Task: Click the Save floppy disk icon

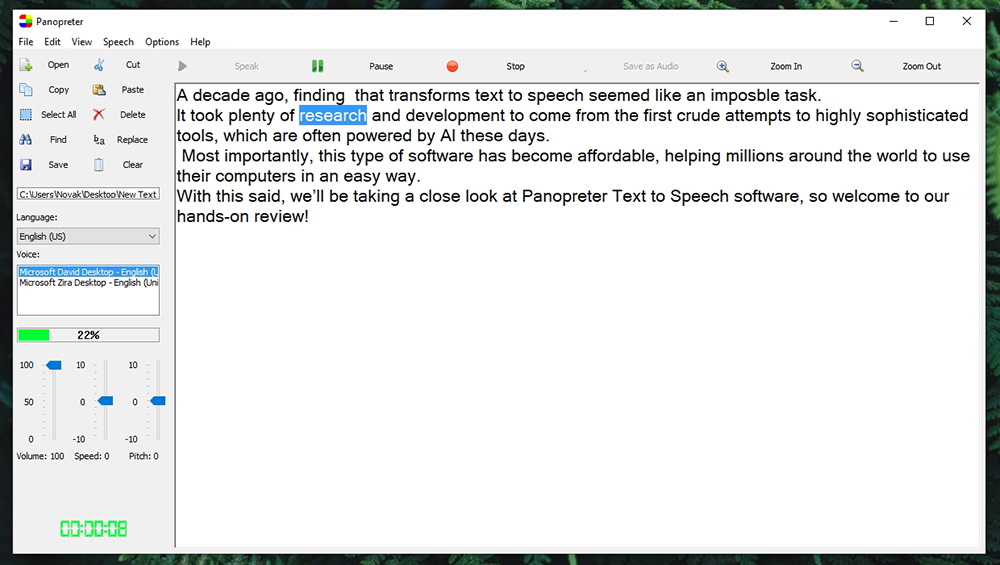Action: 26,165
